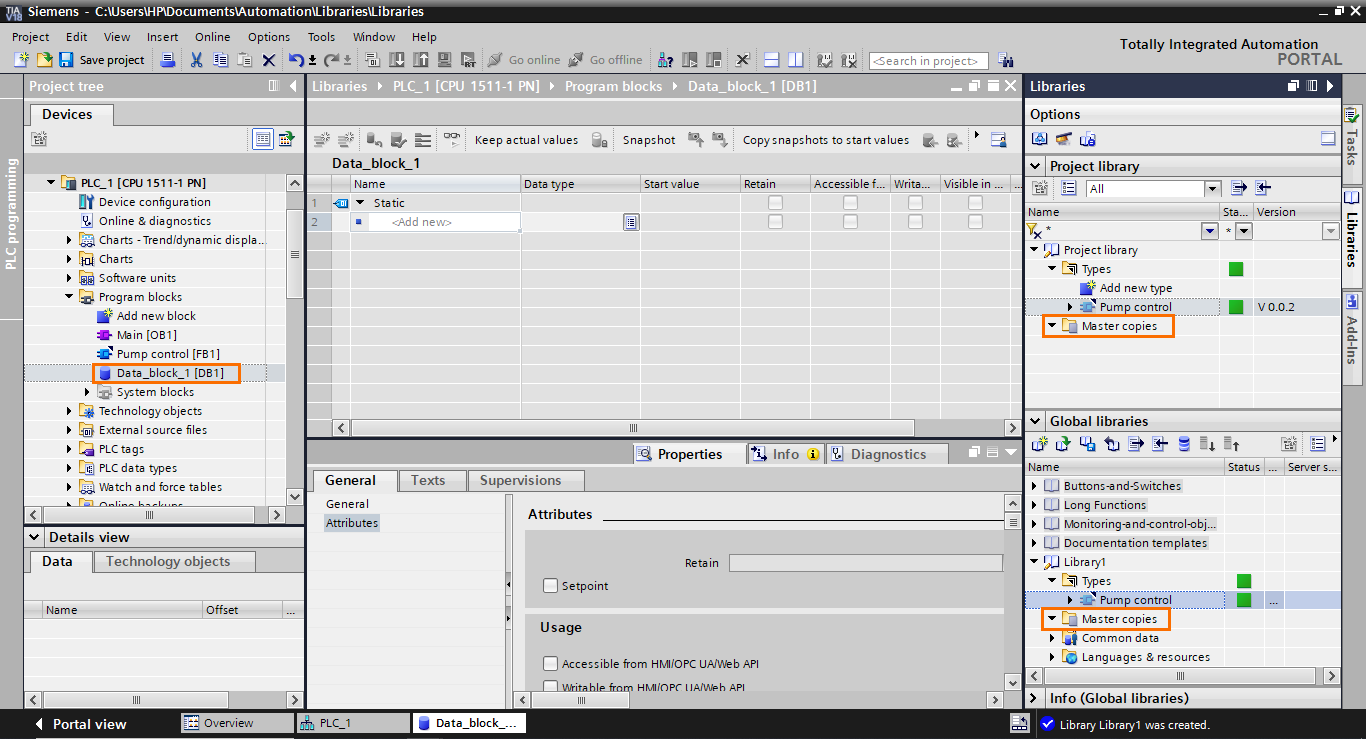Switch to the Texts tab in Properties

tap(431, 480)
